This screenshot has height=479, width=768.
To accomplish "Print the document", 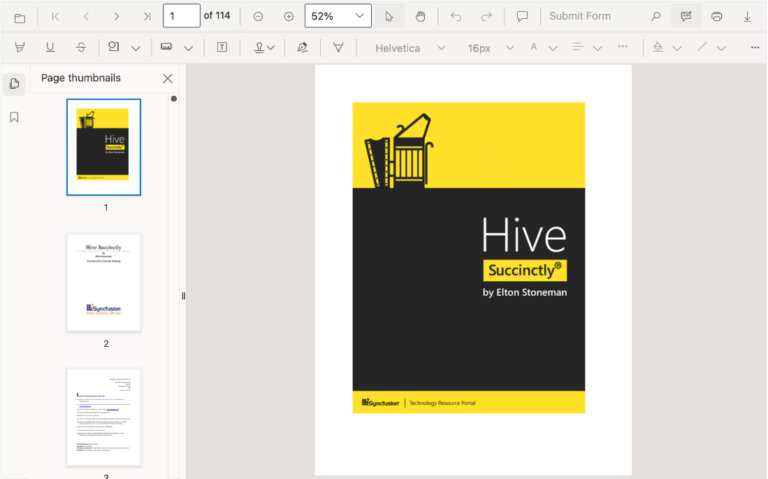I will click(717, 17).
